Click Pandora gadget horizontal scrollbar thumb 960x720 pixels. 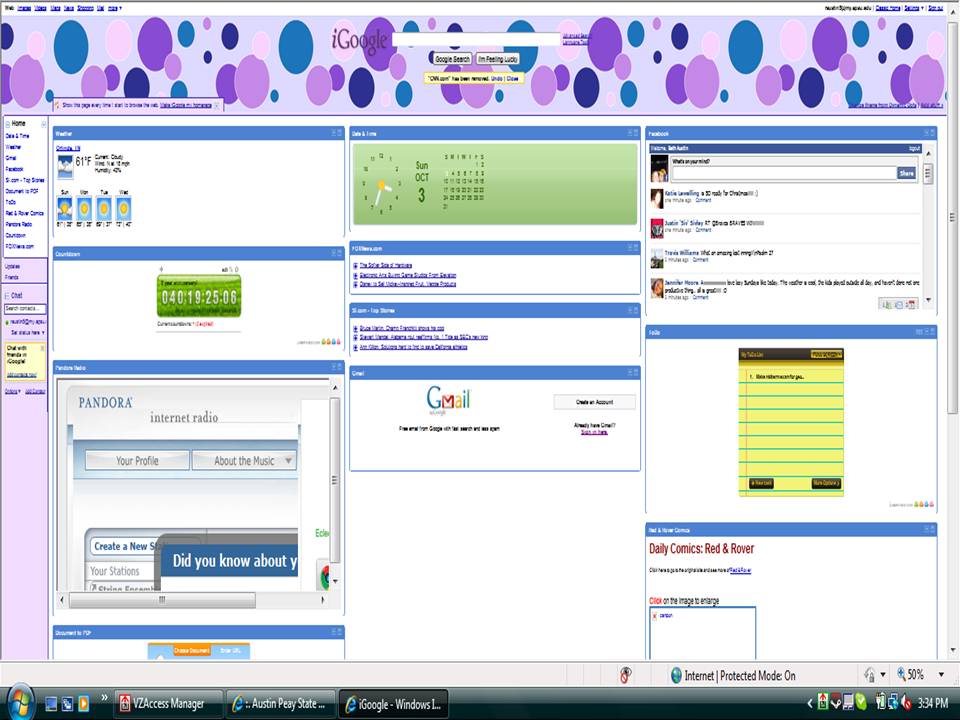point(162,599)
